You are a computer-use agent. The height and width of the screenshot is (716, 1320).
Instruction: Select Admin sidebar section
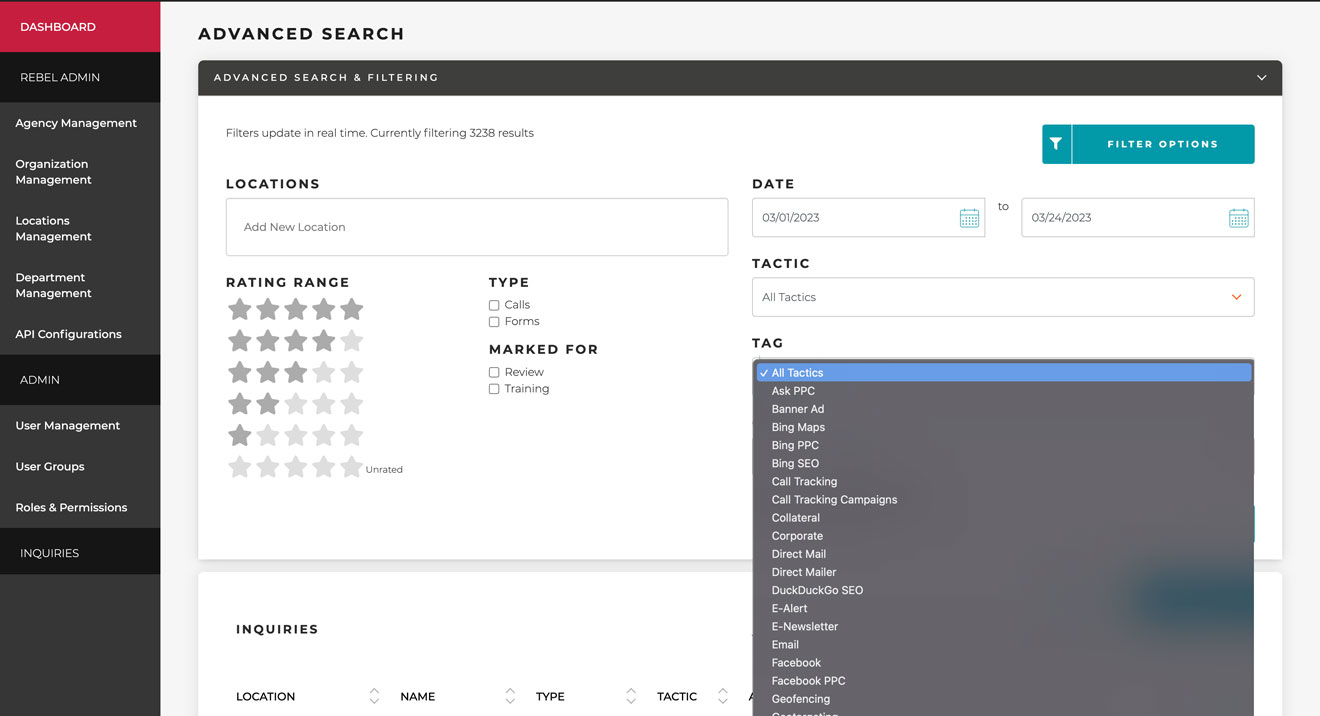[80, 380]
